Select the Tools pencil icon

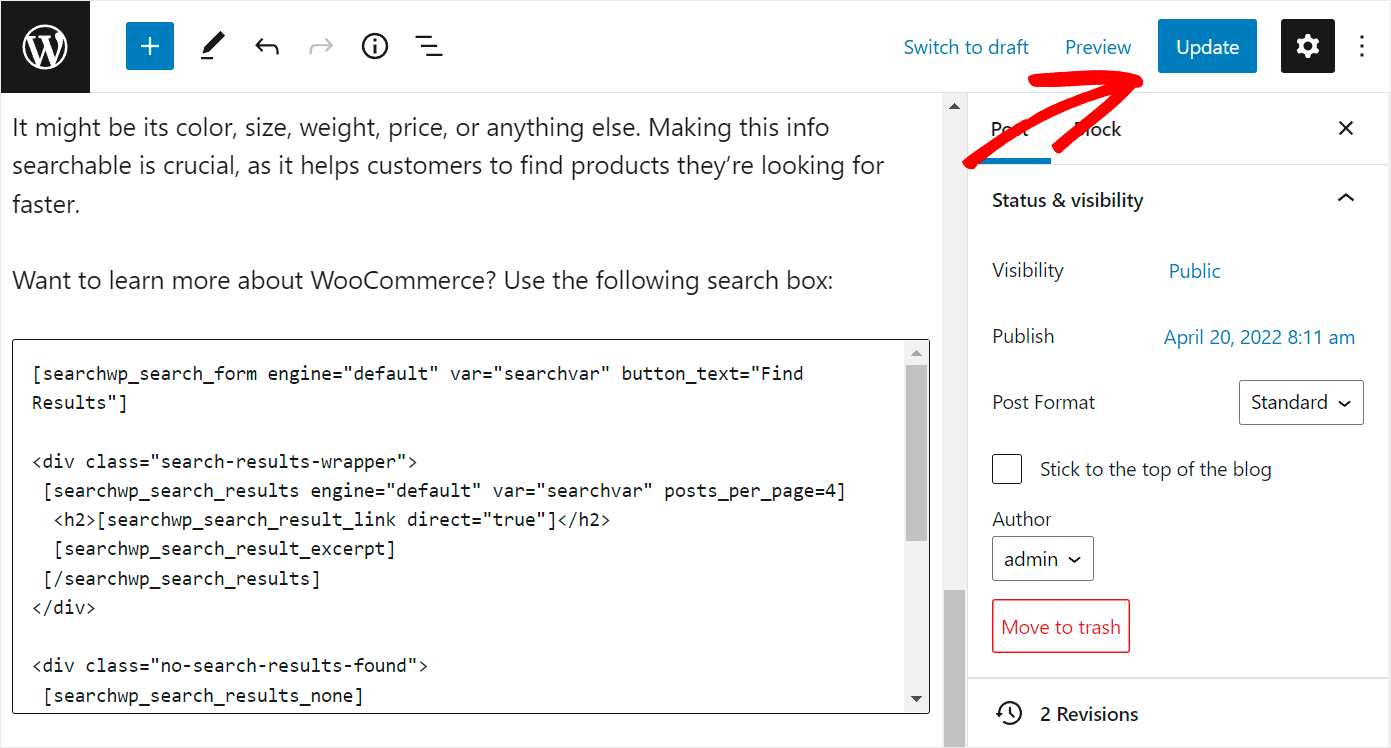coord(212,46)
